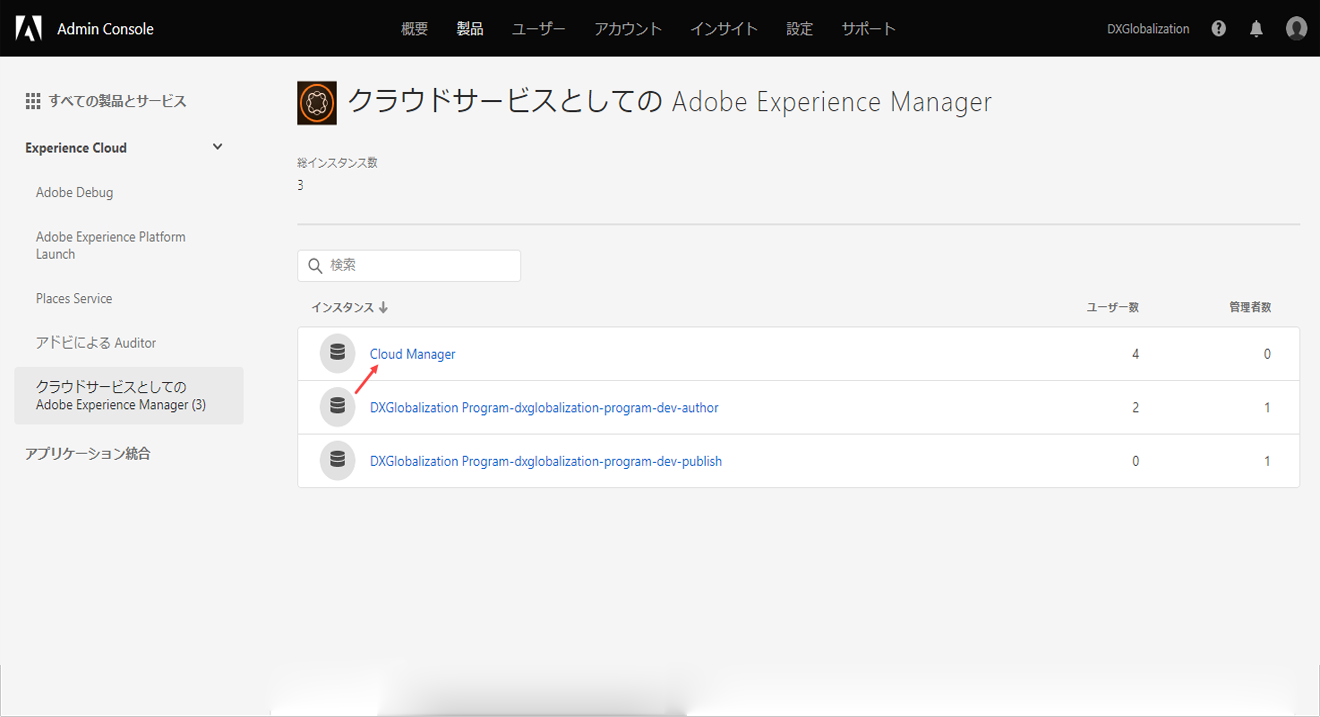Click the DXGlobalization organization name
The image size is (1320, 717).
1148,29
